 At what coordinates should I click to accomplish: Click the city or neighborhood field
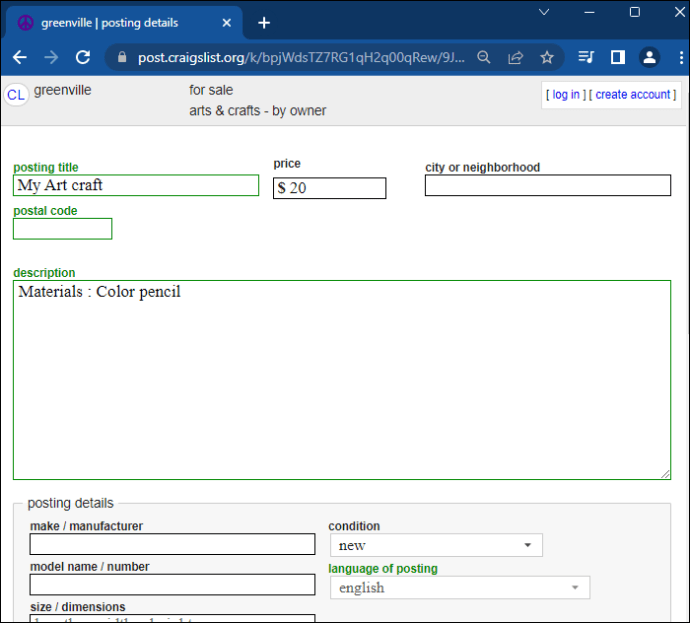tap(548, 185)
